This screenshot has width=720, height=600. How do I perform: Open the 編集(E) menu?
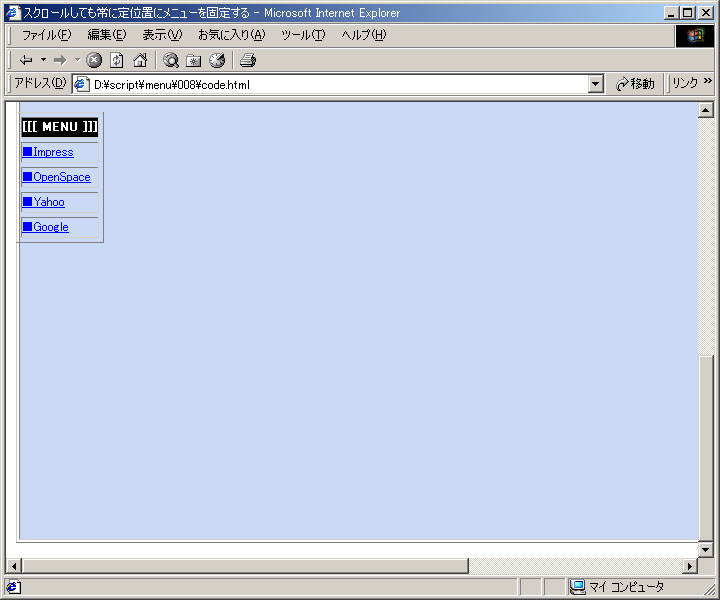pyautogui.click(x=107, y=35)
